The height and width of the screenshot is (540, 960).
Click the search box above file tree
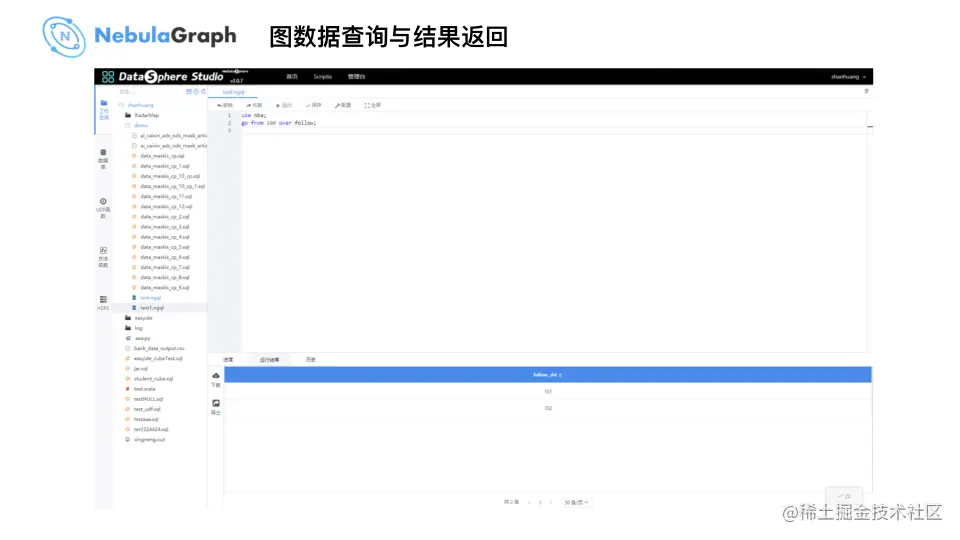coord(150,91)
